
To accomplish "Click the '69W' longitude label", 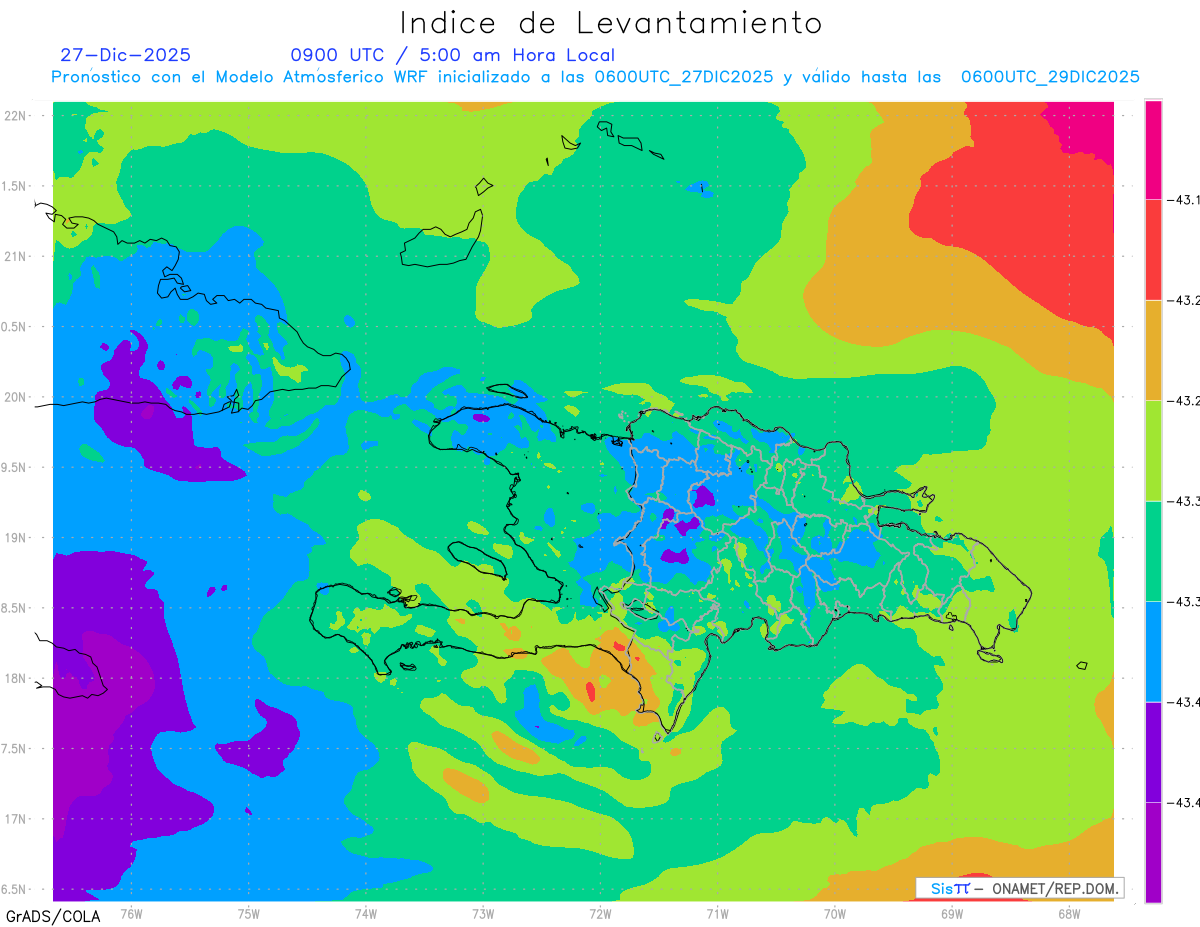I will (952, 914).
